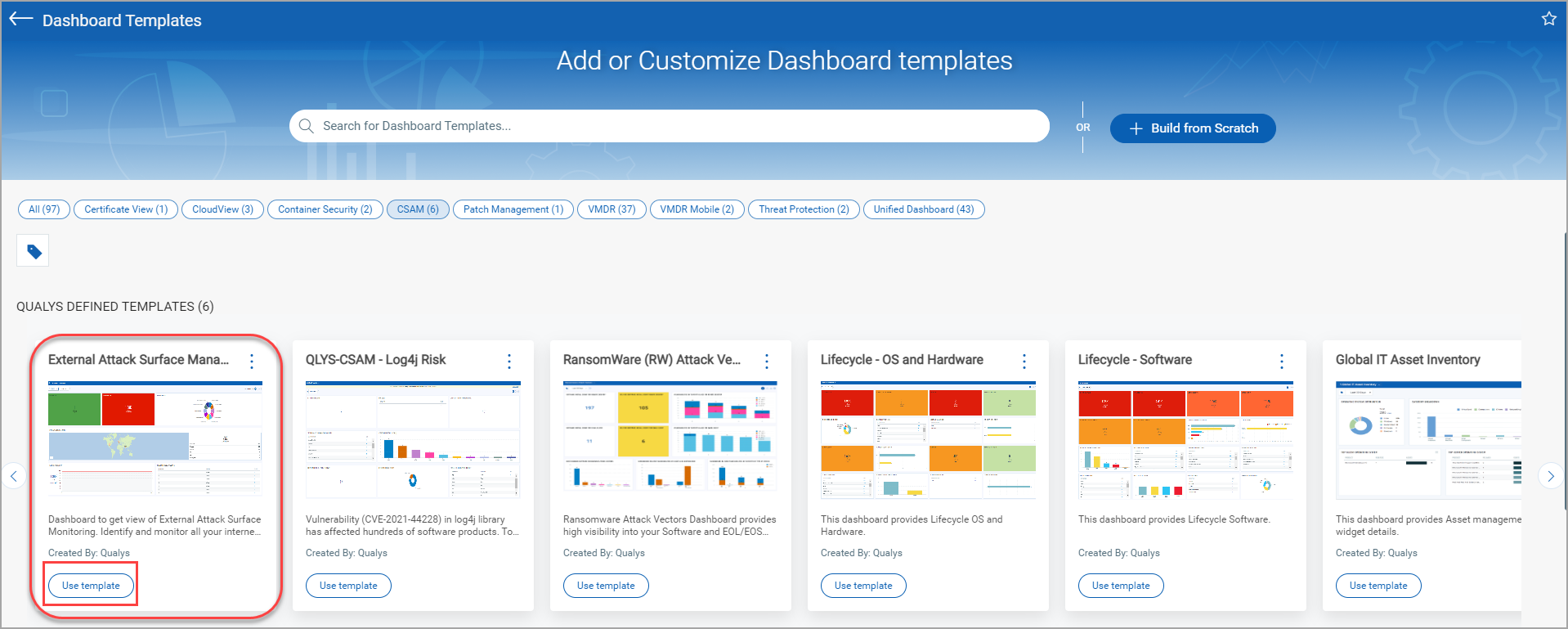The height and width of the screenshot is (629, 1568).
Task: Click Build from Scratch button
Action: click(x=1193, y=128)
